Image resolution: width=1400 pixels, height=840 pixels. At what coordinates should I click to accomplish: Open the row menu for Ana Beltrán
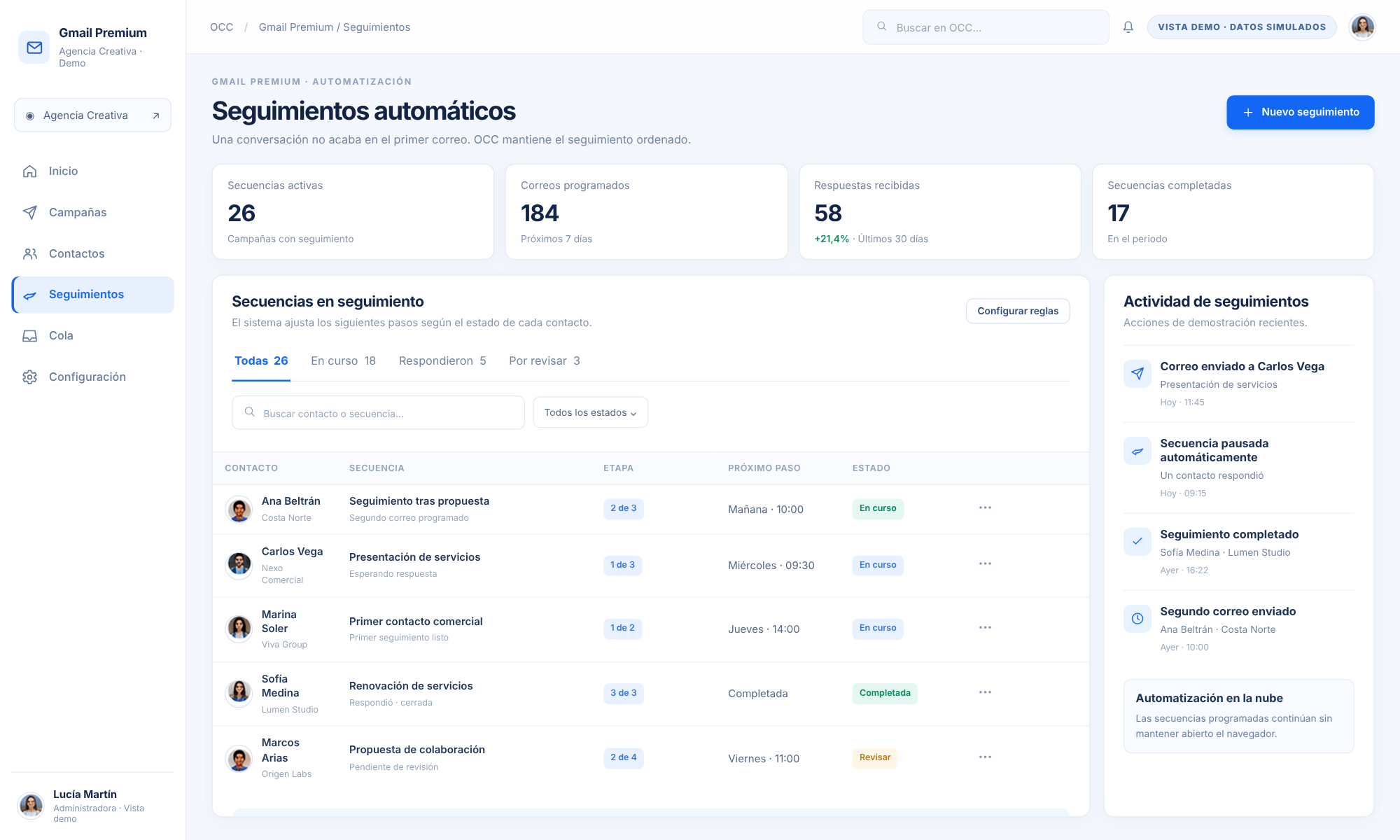tap(985, 507)
